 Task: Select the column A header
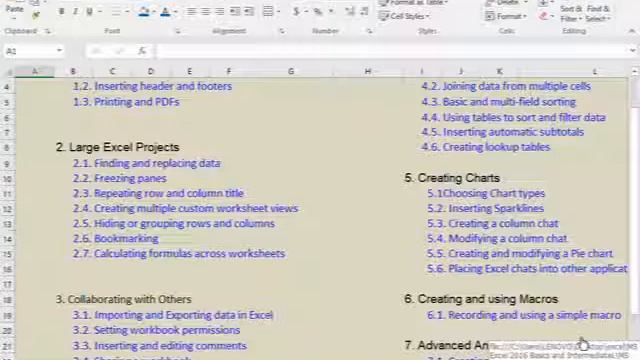pos(35,71)
